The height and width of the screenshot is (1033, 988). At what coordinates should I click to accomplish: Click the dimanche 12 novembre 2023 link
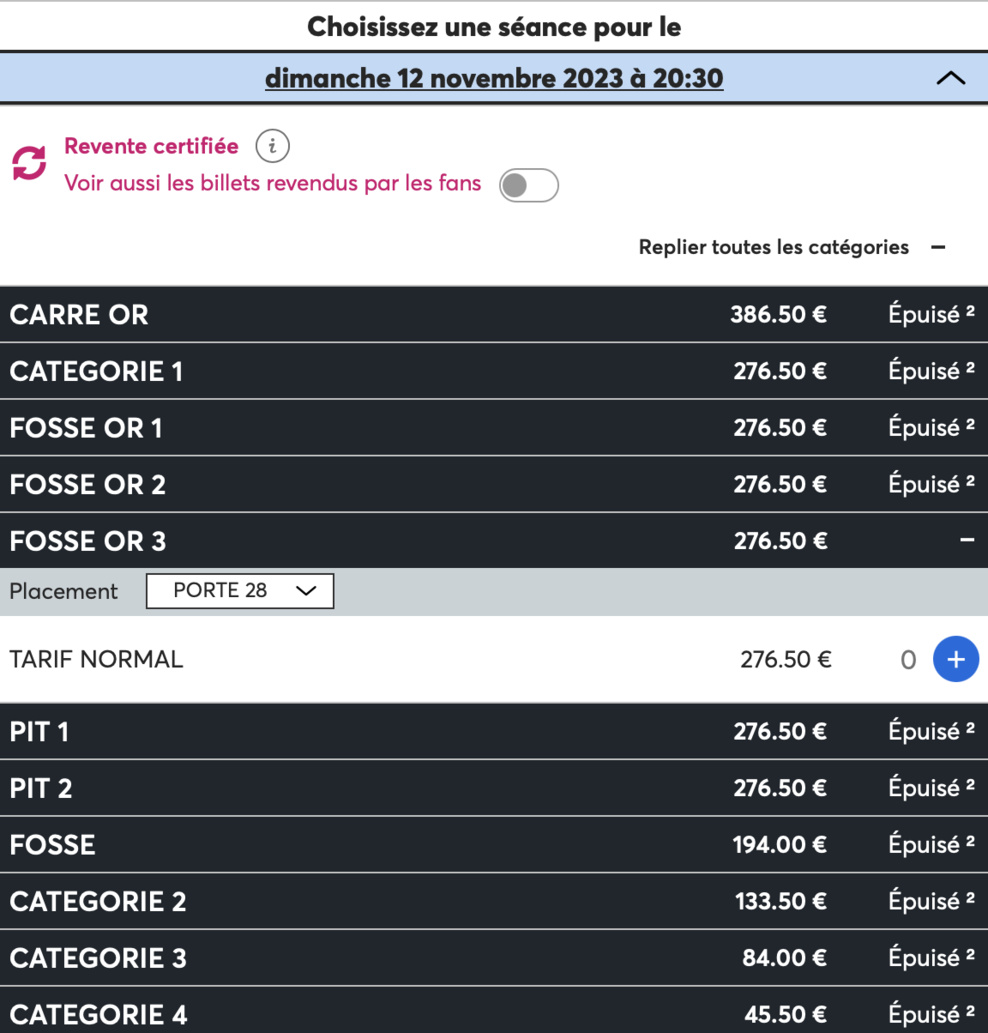(495, 77)
